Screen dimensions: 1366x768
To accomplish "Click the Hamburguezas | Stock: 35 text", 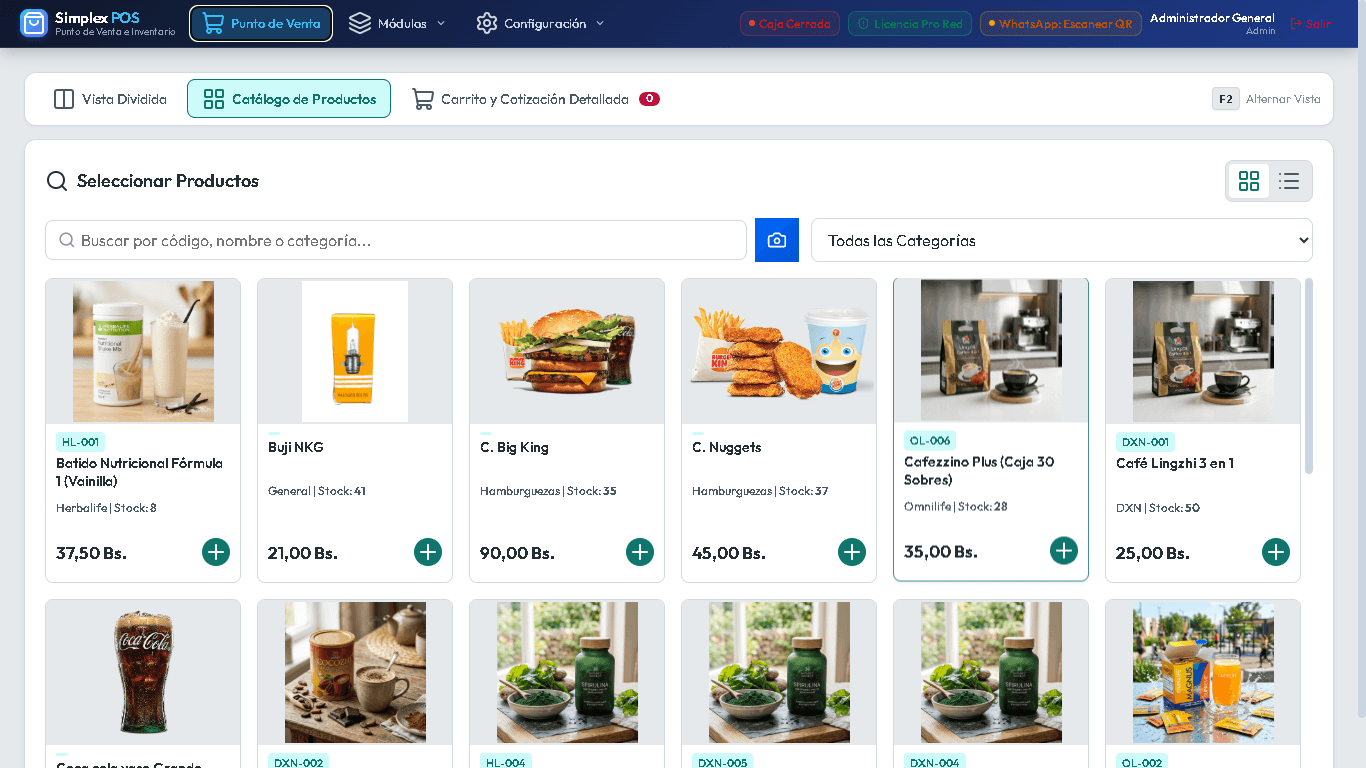I will 548,491.
